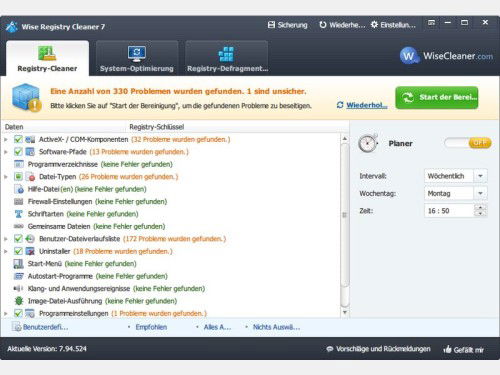
Task: Click the Wiederherstellen restore icon
Action: [323, 25]
